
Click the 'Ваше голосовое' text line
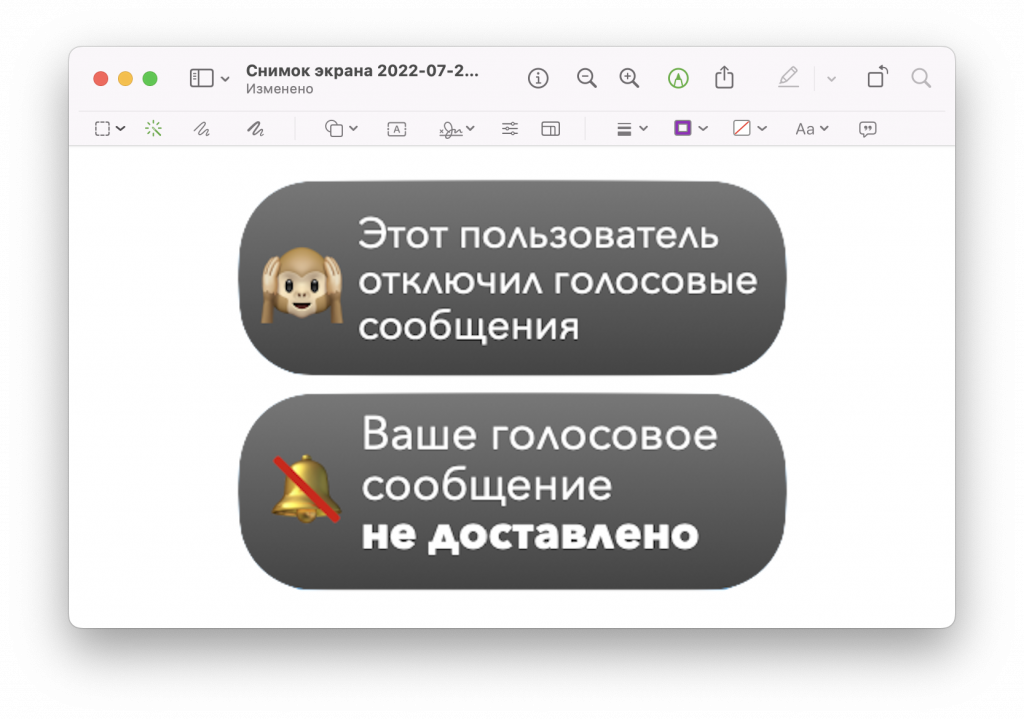coord(539,434)
